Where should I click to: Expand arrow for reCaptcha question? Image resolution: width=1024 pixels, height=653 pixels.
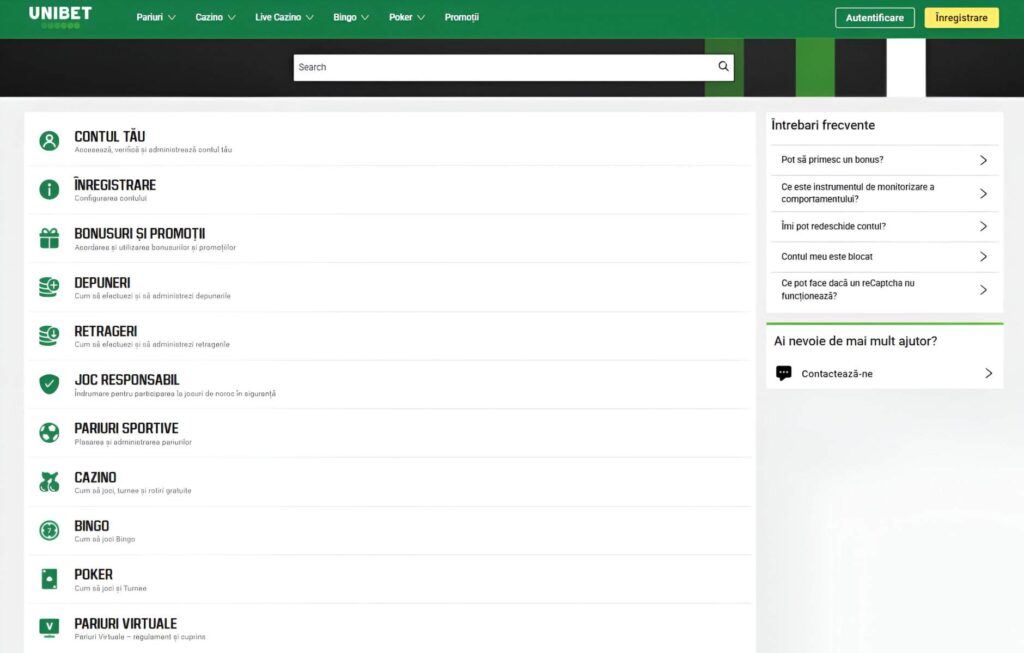pos(984,290)
